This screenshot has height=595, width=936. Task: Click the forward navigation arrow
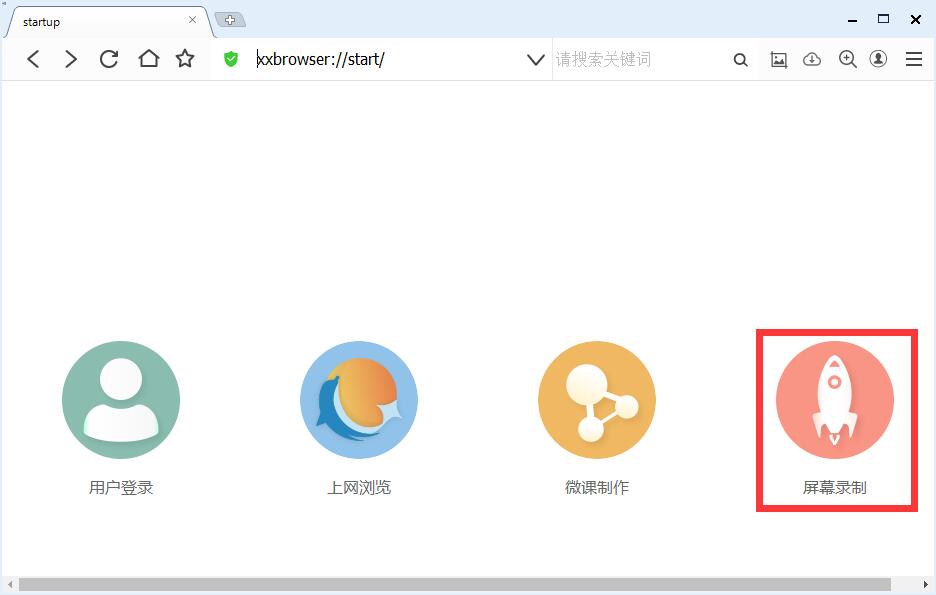(x=70, y=60)
